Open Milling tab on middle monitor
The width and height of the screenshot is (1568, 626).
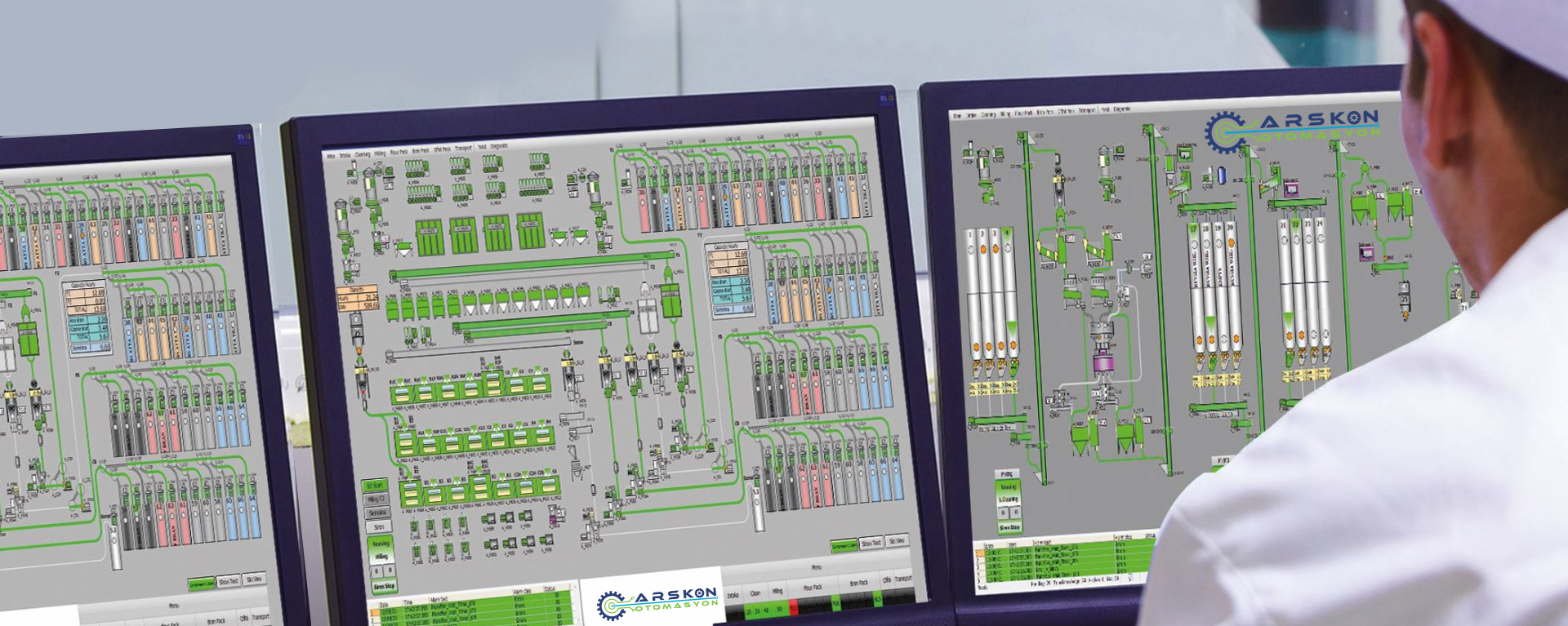click(x=380, y=153)
